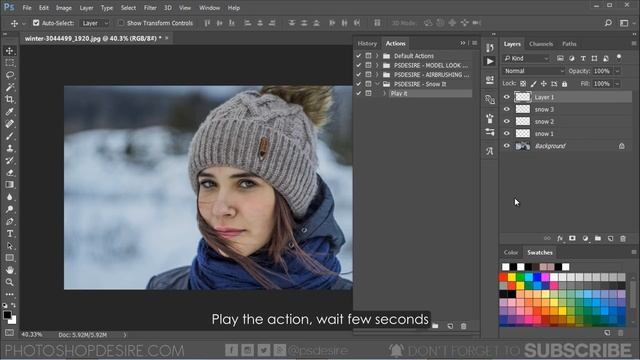Hide the Layer 1 layer
Screen dimensions: 640x360
tap(507, 97)
